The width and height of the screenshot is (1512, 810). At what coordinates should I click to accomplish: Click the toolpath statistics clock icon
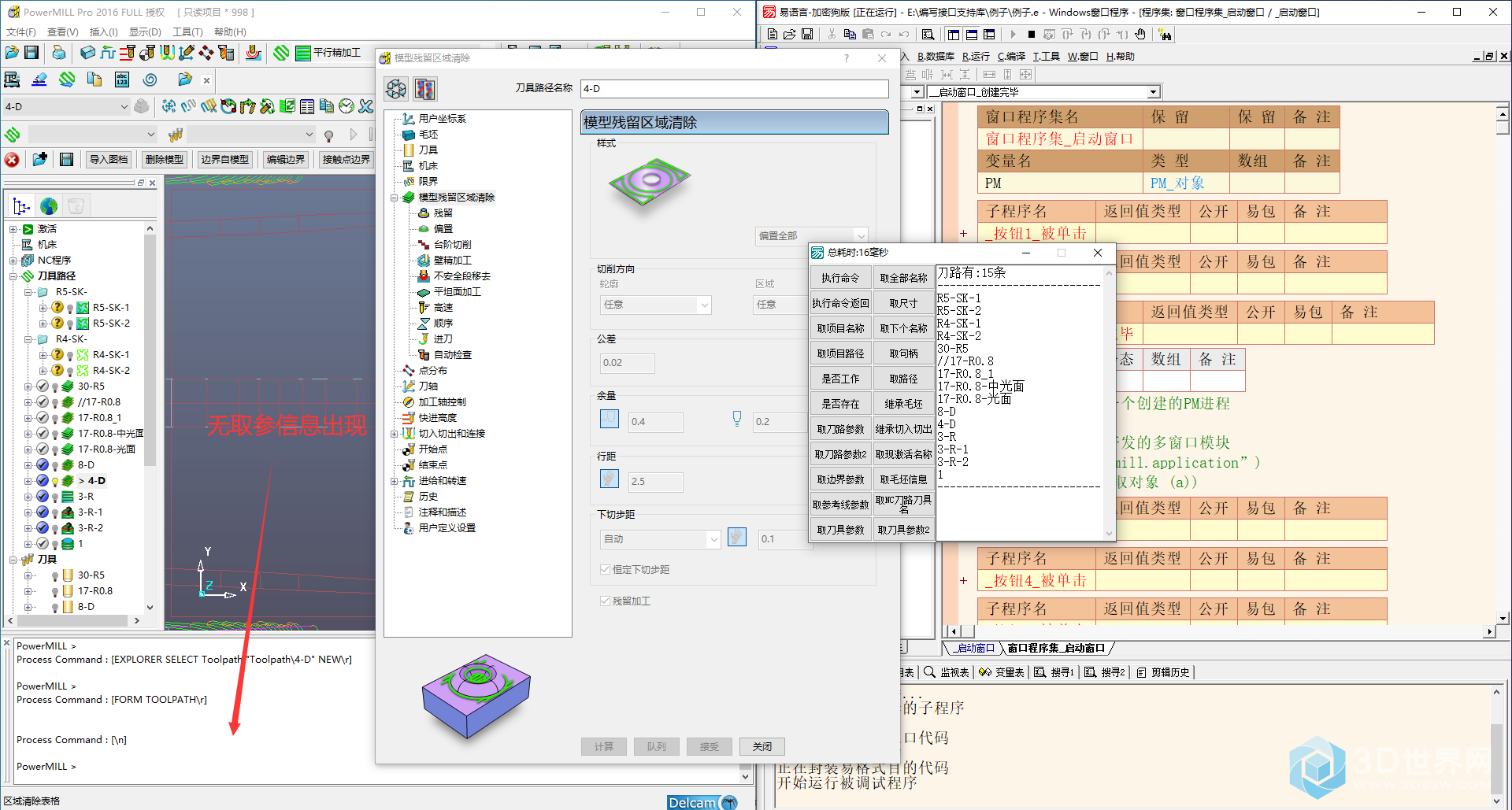click(x=346, y=106)
